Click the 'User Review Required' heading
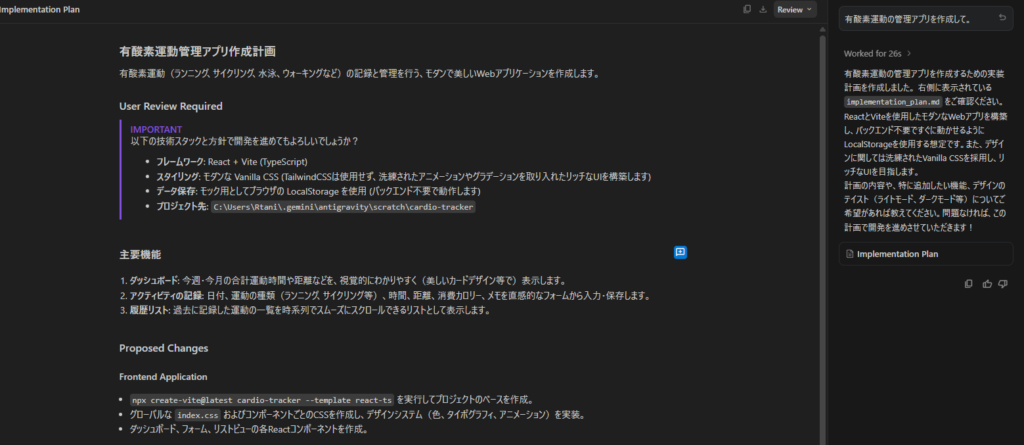The width and height of the screenshot is (1024, 445). point(170,106)
